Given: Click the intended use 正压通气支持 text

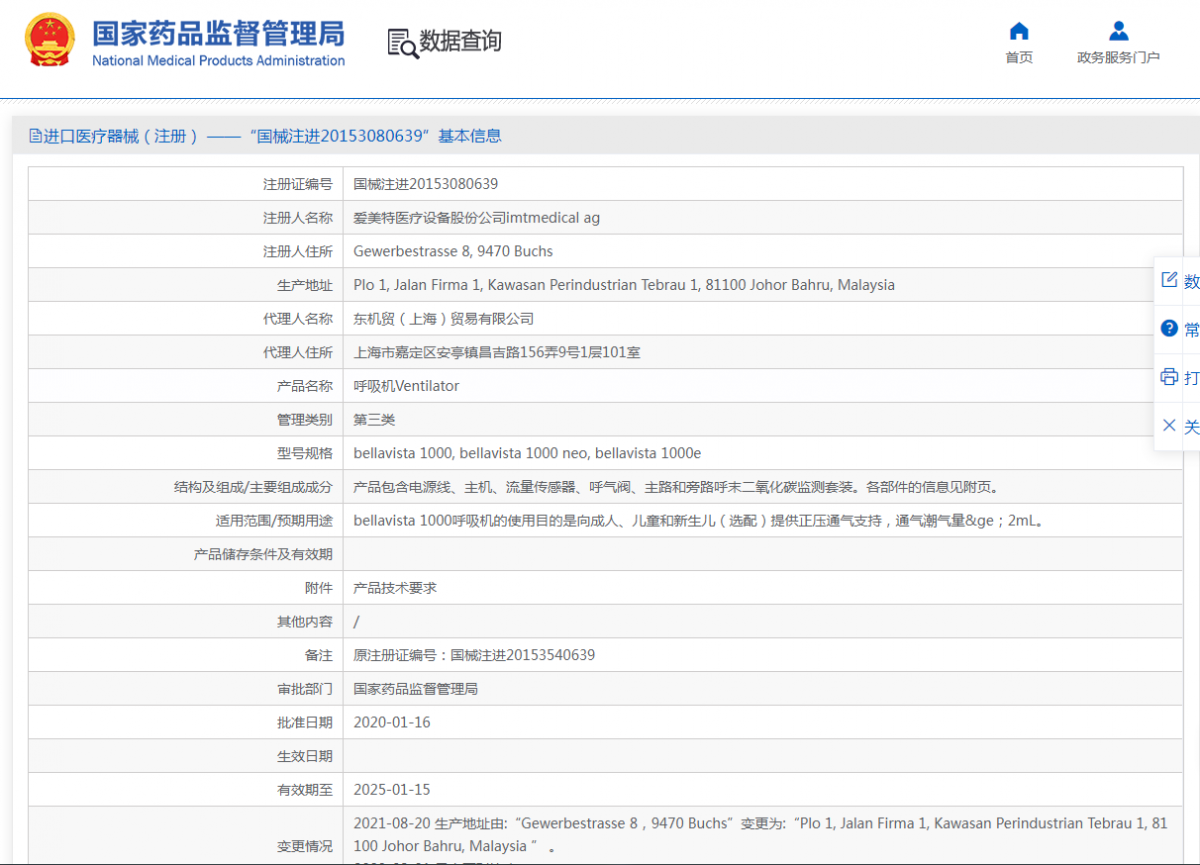Looking at the screenshot, I should [x=699, y=521].
